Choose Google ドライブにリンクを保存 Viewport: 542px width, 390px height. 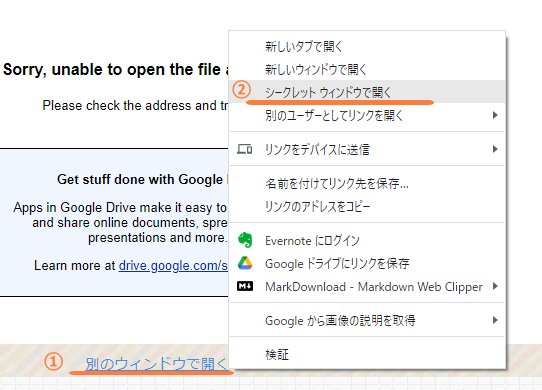click(x=367, y=263)
